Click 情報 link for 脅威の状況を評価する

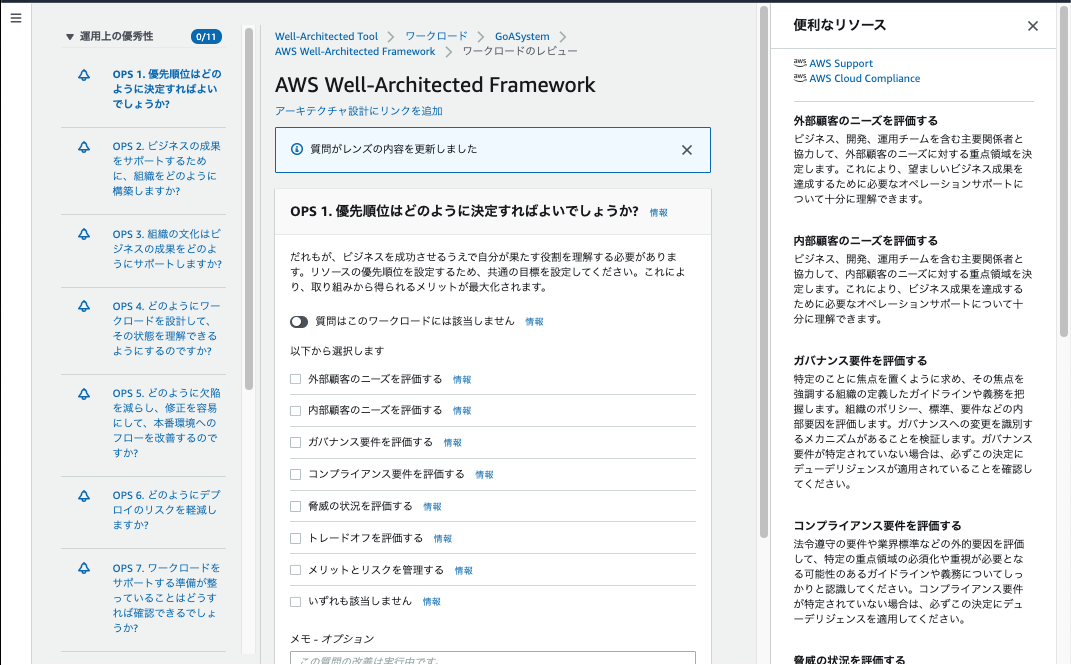(x=432, y=507)
